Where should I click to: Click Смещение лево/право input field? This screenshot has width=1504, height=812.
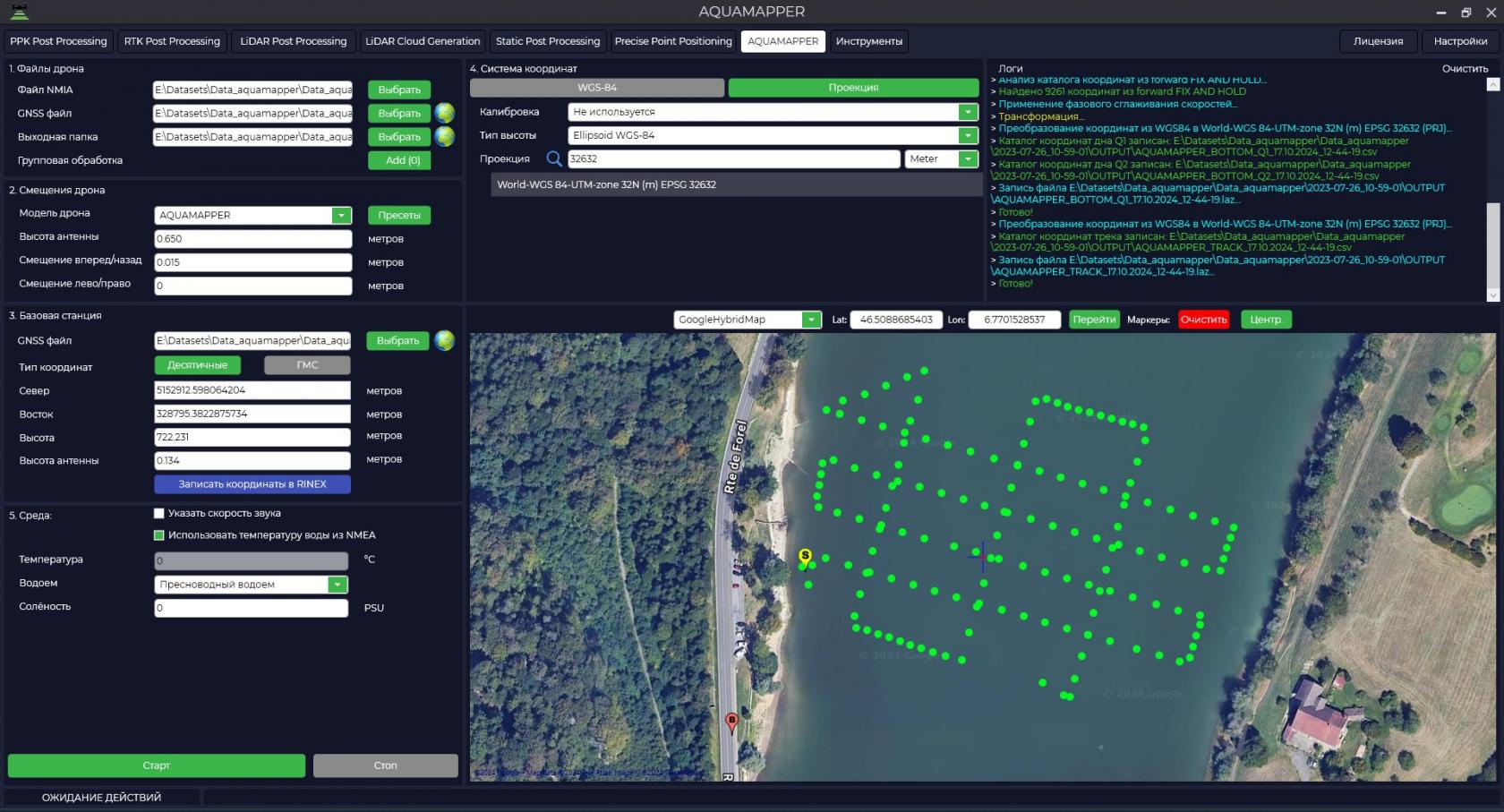tap(253, 286)
